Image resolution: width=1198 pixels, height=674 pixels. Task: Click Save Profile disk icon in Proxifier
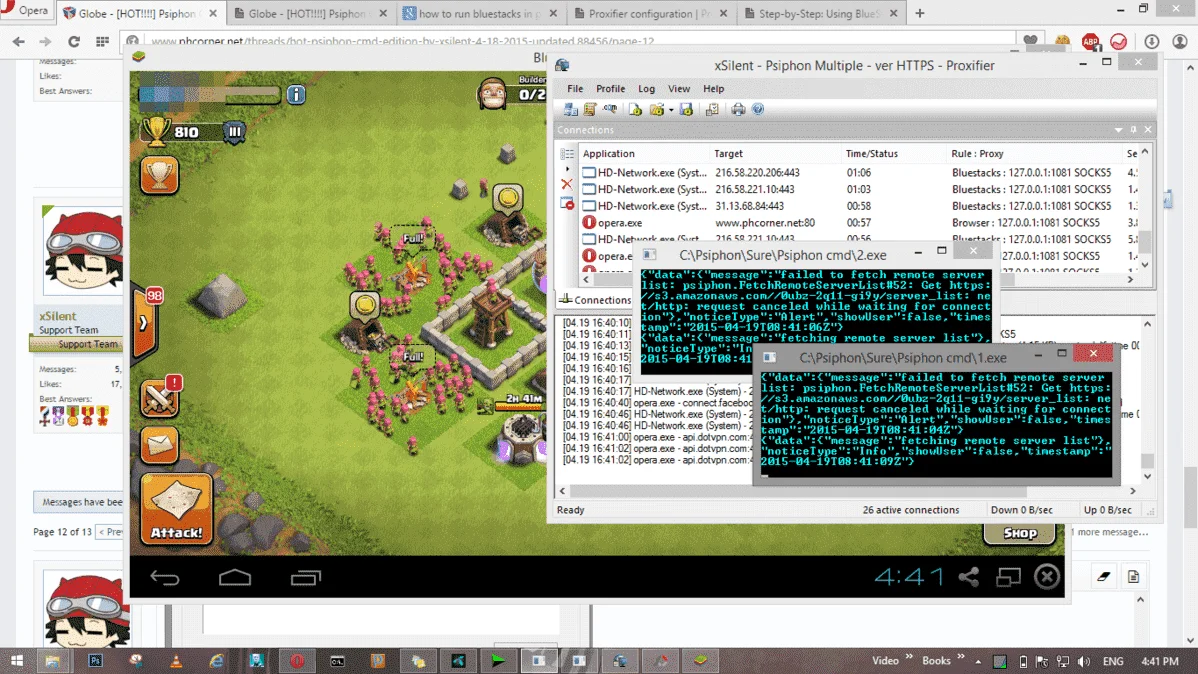[x=686, y=109]
